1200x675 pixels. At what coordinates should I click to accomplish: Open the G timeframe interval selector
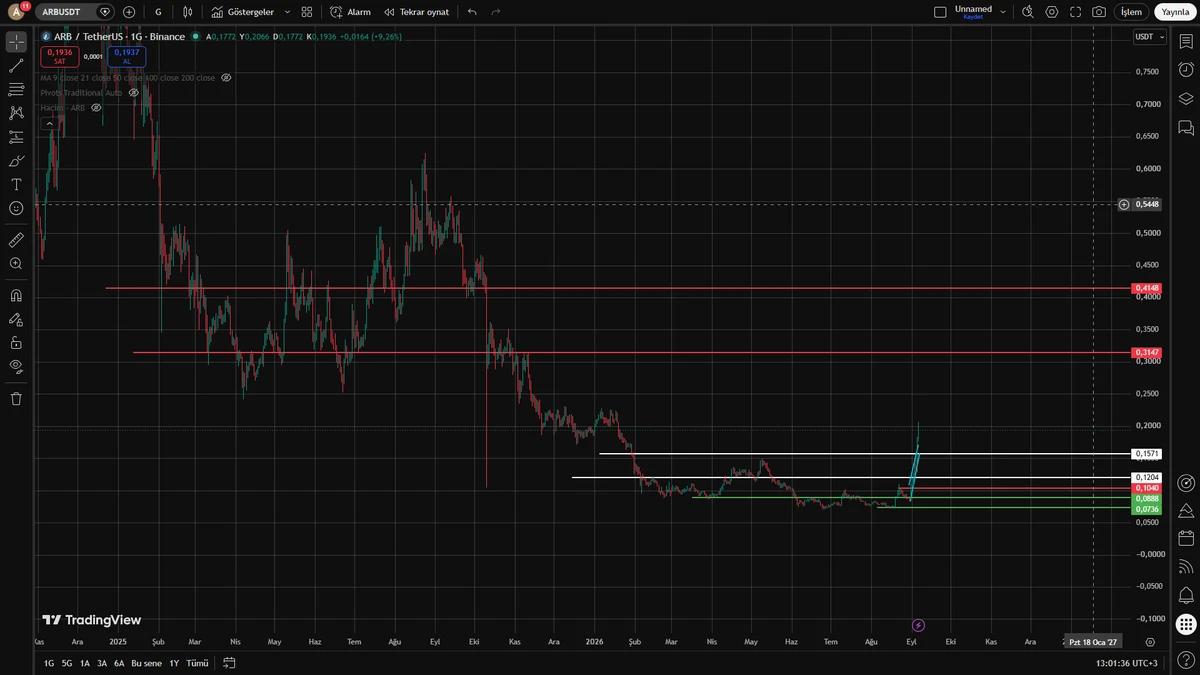click(x=158, y=12)
